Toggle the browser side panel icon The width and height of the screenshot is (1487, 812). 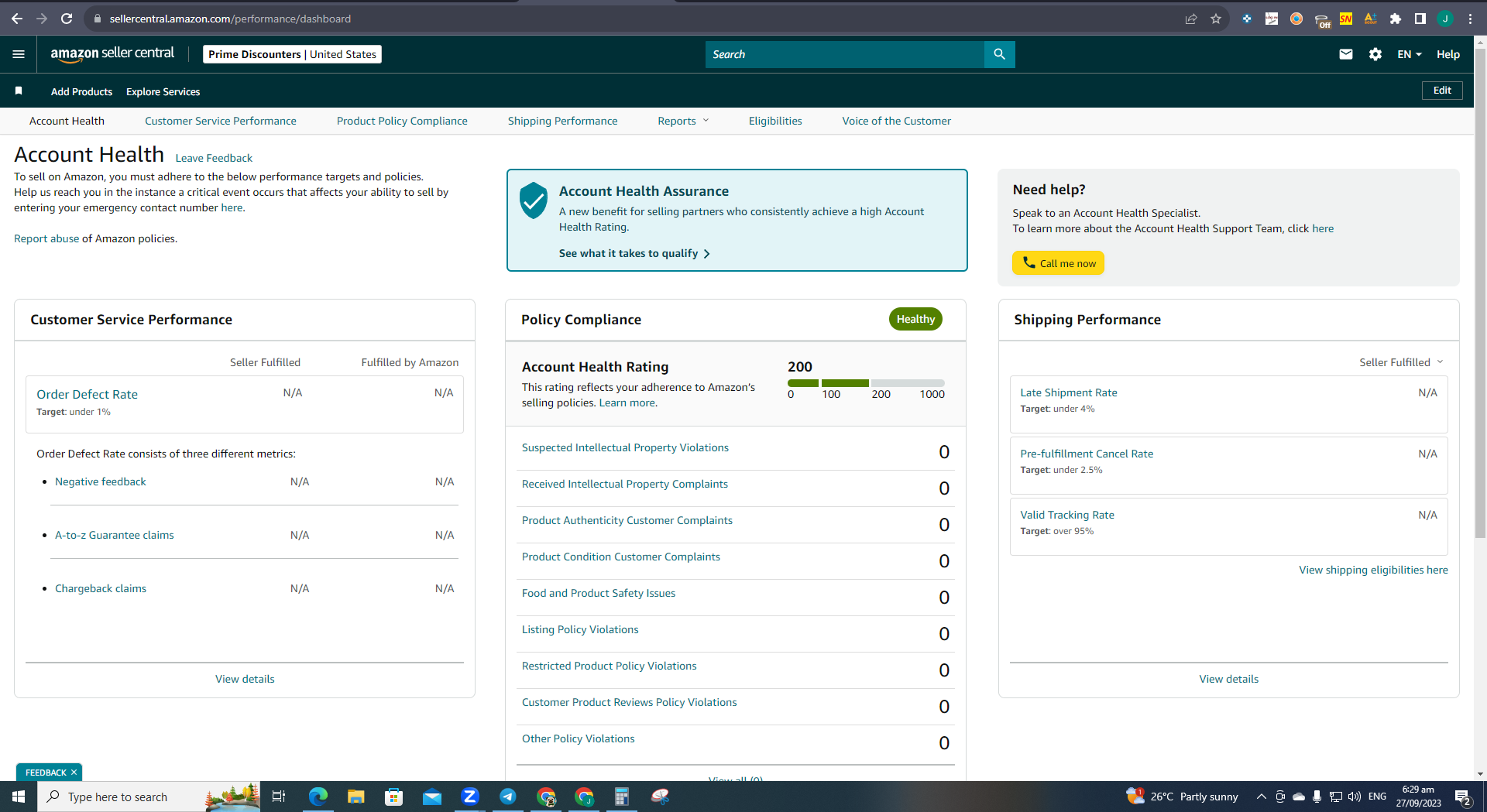tap(1420, 19)
